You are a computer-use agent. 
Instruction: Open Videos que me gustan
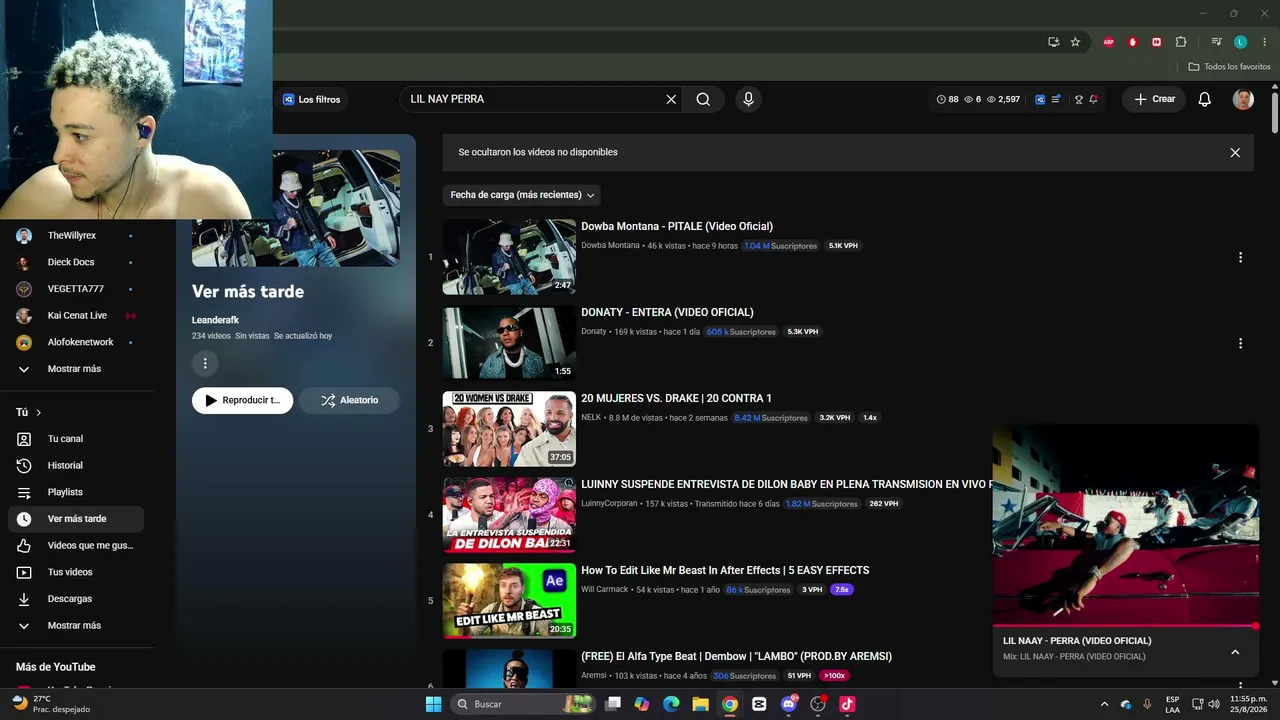77,545
